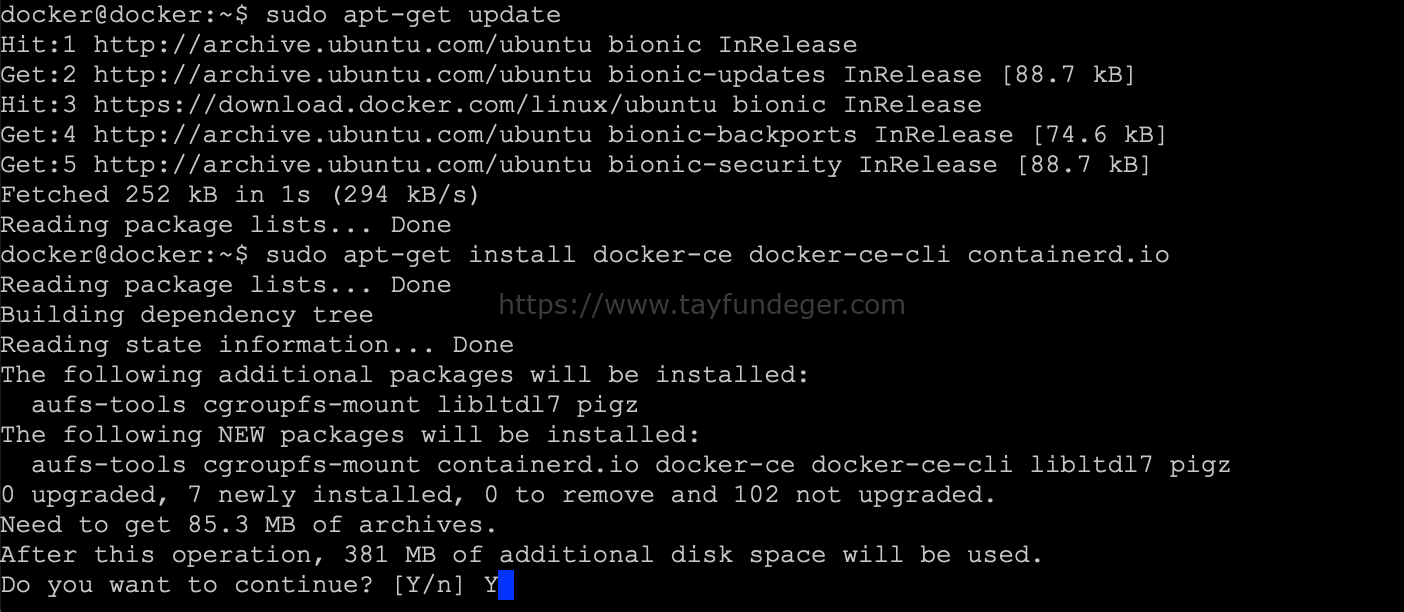
Task: Click the 'Fetched 252 kB in 1s' line
Action: pos(240,195)
